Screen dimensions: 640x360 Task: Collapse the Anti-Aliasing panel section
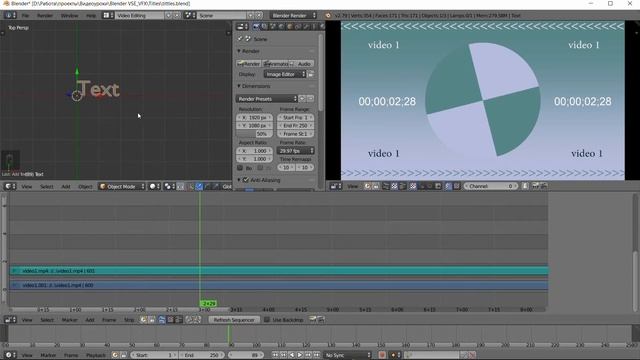point(239,180)
